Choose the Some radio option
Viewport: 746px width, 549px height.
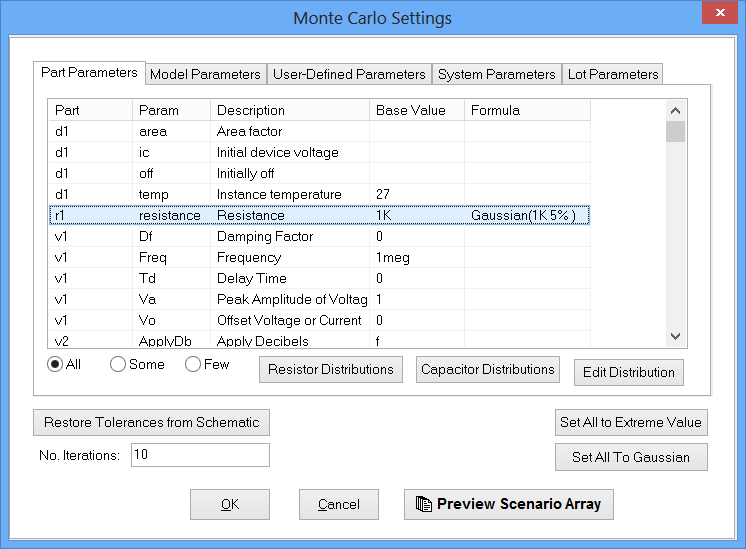pos(118,365)
